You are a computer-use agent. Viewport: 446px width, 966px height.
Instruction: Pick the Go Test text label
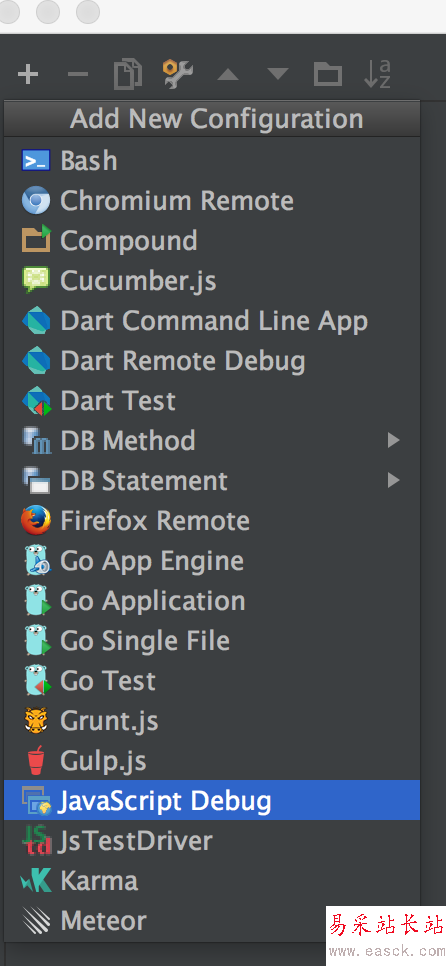pyautogui.click(x=108, y=681)
